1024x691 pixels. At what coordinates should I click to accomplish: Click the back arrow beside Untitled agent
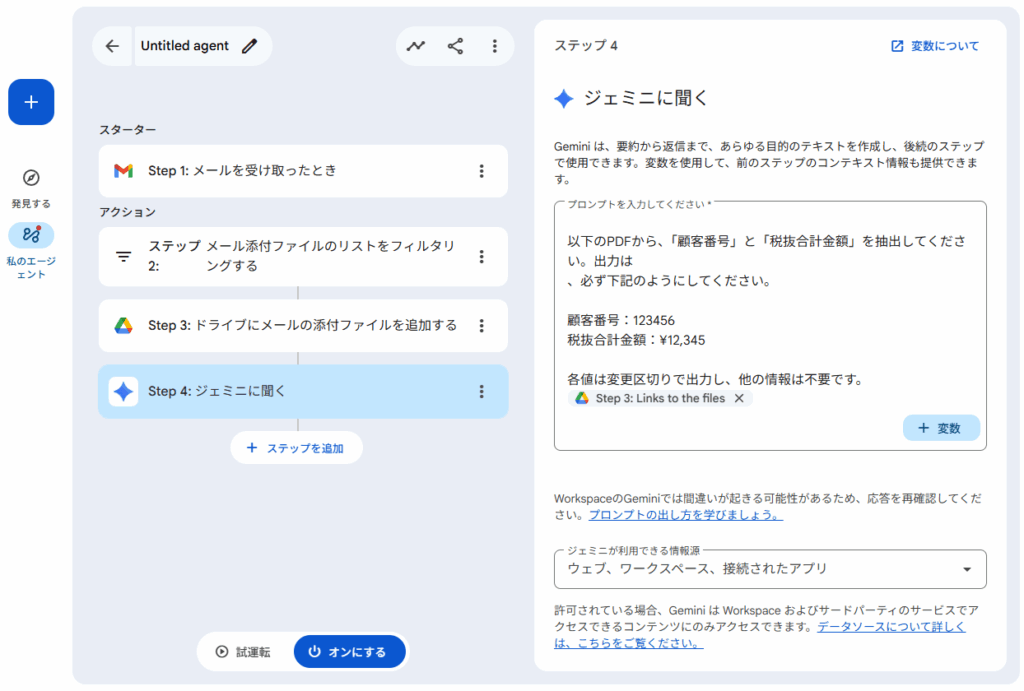(x=111, y=45)
